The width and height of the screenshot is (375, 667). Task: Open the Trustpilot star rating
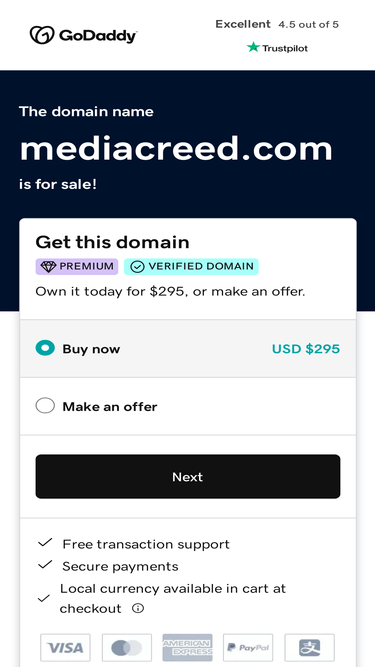(x=277, y=48)
